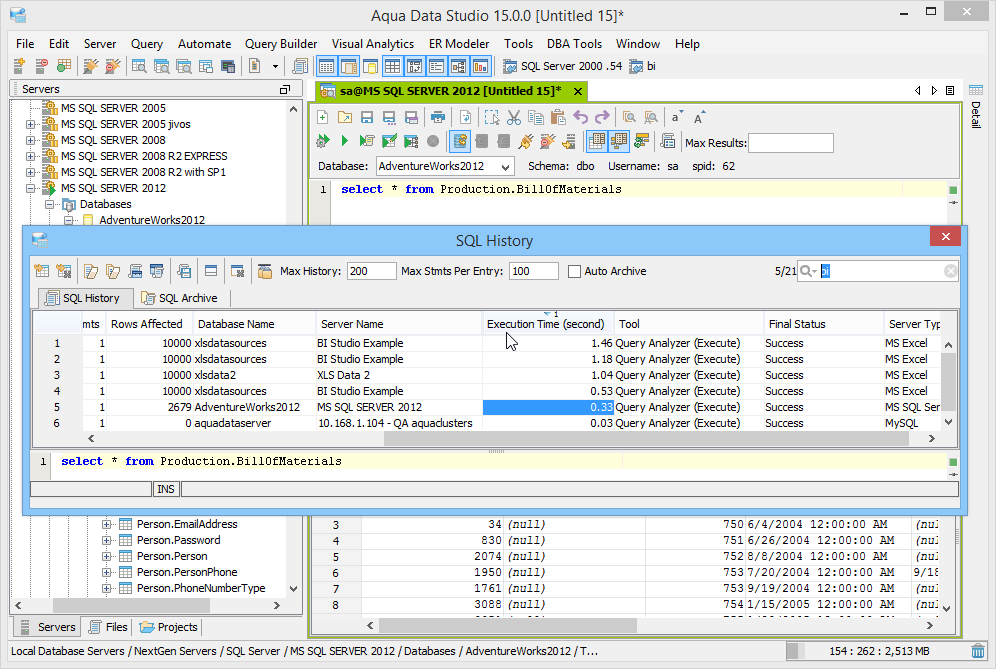Switch to the SQL Archive tab
The width and height of the screenshot is (996, 669).
[x=180, y=297]
